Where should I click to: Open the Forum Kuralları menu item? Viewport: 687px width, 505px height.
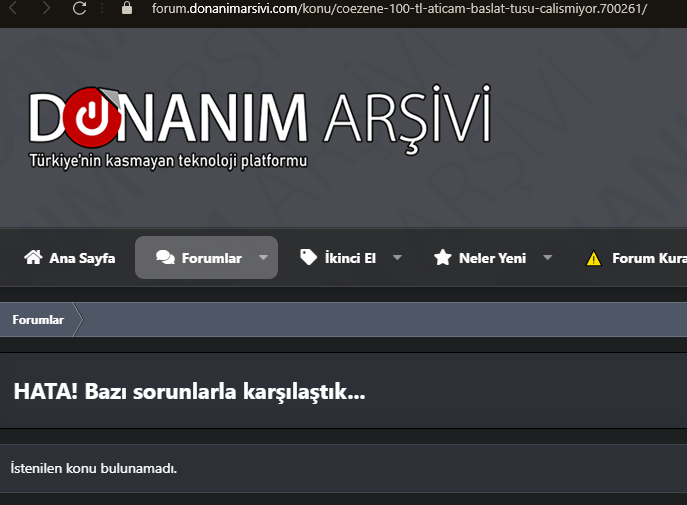click(649, 258)
